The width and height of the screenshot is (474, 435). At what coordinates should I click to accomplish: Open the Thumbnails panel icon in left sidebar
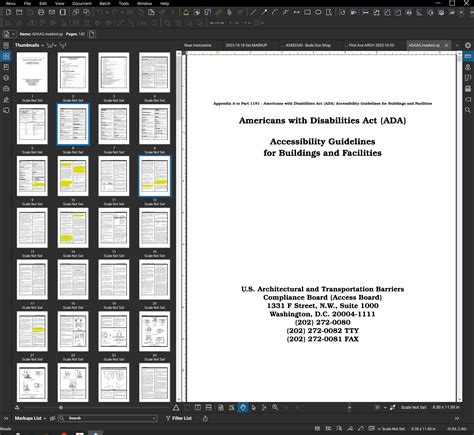6,56
